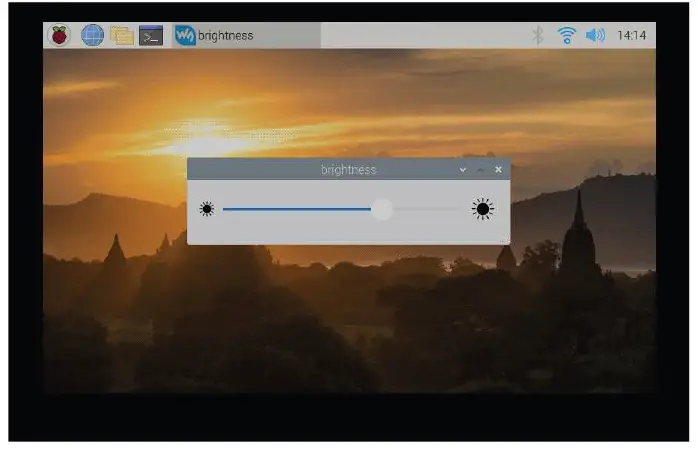Click the 14:14 clock in the panel

631,36
